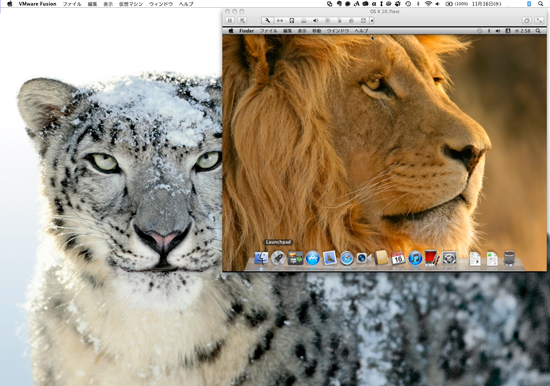Open FaceTime camera icon in the dock
The height and width of the screenshot is (386, 550).
[364, 258]
